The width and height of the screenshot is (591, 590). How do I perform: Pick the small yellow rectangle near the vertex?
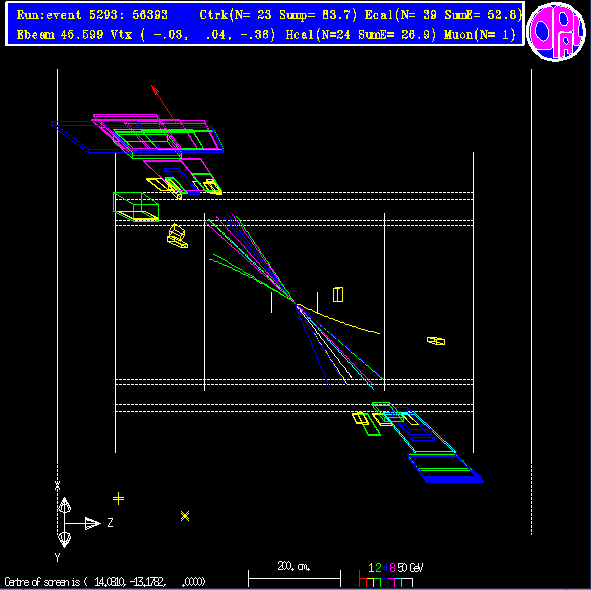[338, 294]
